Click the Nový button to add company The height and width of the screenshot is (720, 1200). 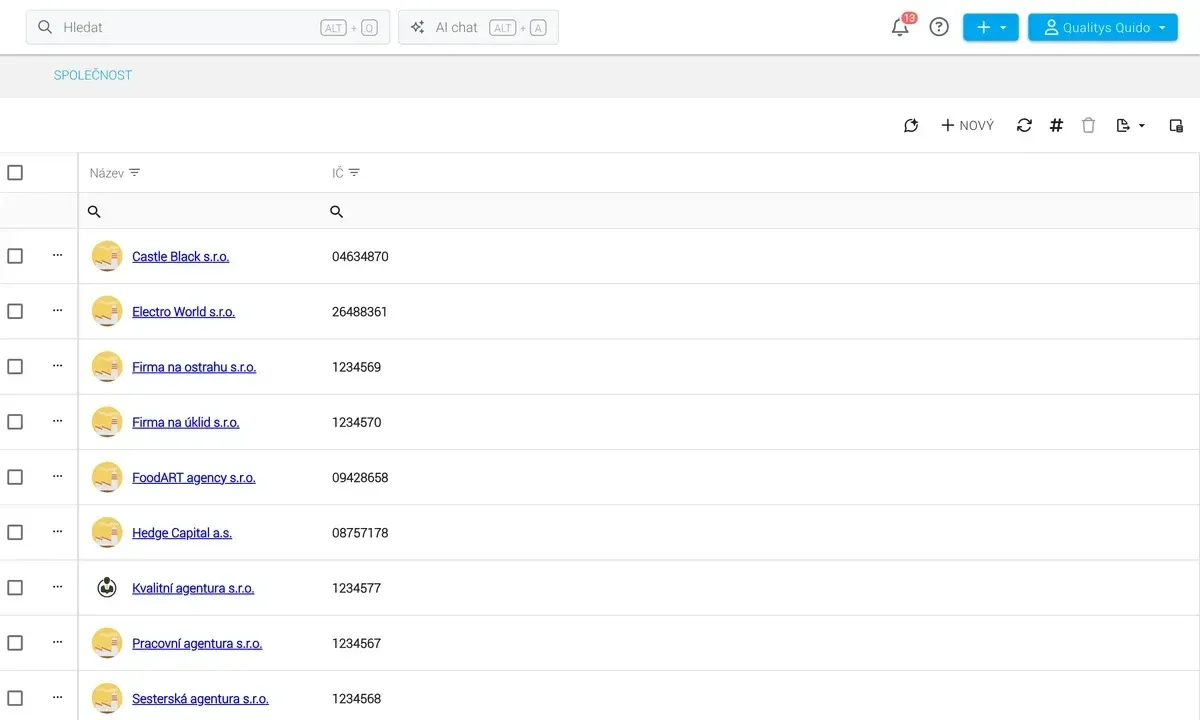[x=967, y=125]
